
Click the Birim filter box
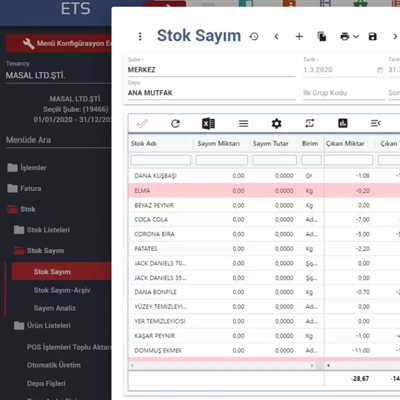(x=312, y=160)
